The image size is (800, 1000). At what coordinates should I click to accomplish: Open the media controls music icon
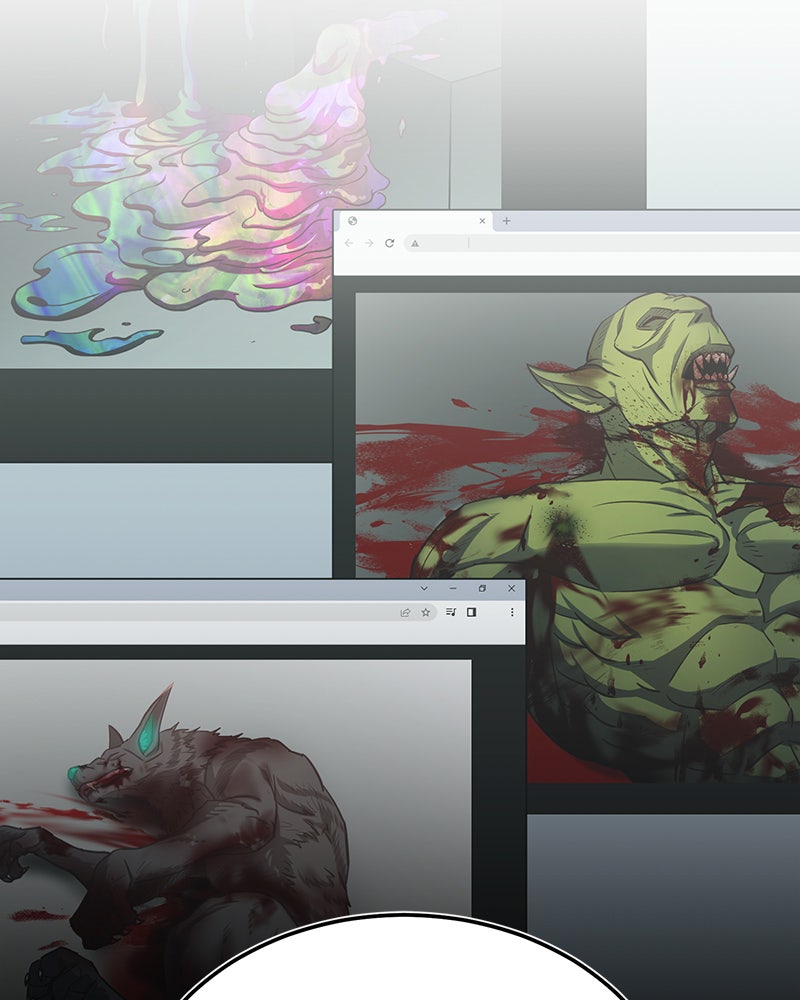[x=451, y=612]
